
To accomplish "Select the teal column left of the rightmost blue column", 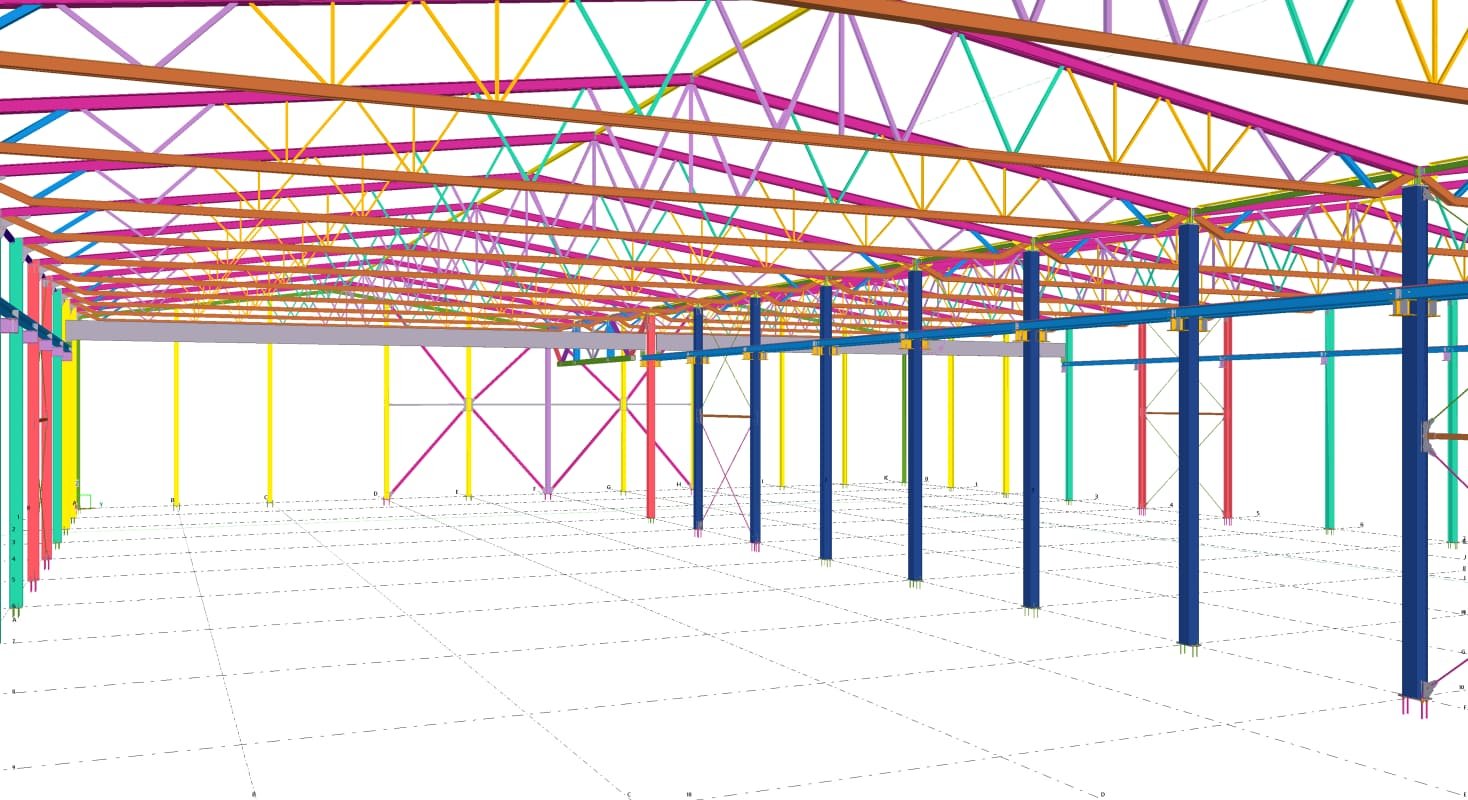I will click(x=1329, y=420).
